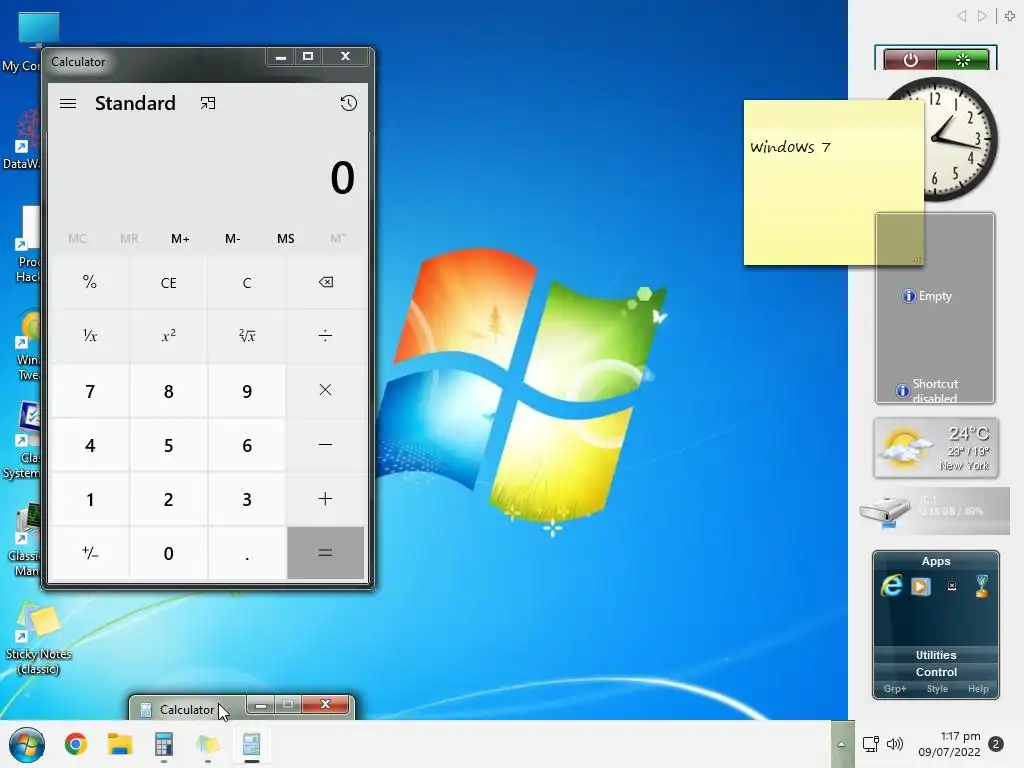
Task: Click the add gadget plus icon
Action: click(x=1010, y=16)
